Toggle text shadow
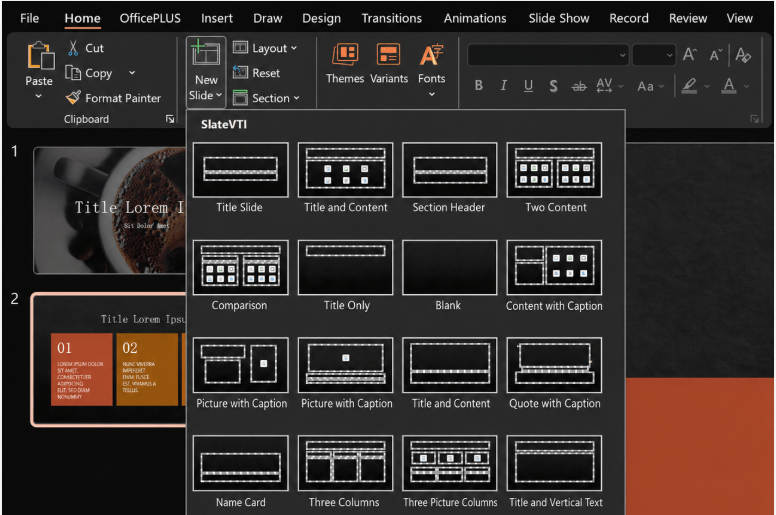 tap(553, 86)
